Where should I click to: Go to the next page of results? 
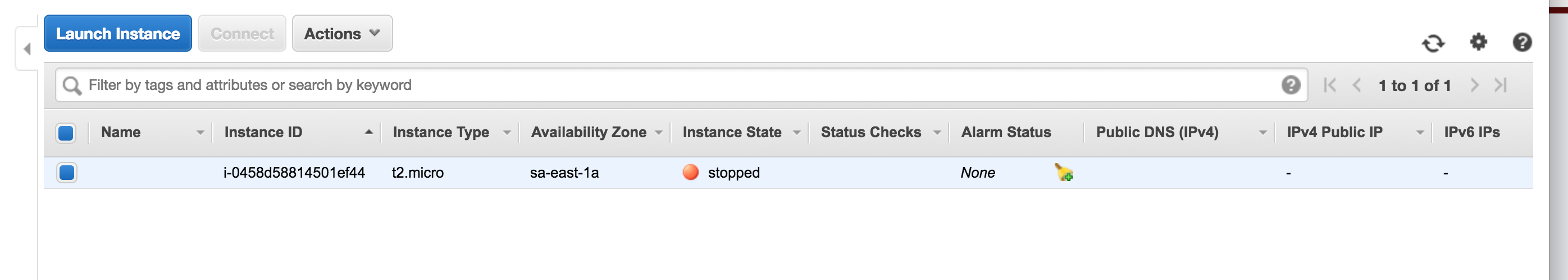point(1474,85)
